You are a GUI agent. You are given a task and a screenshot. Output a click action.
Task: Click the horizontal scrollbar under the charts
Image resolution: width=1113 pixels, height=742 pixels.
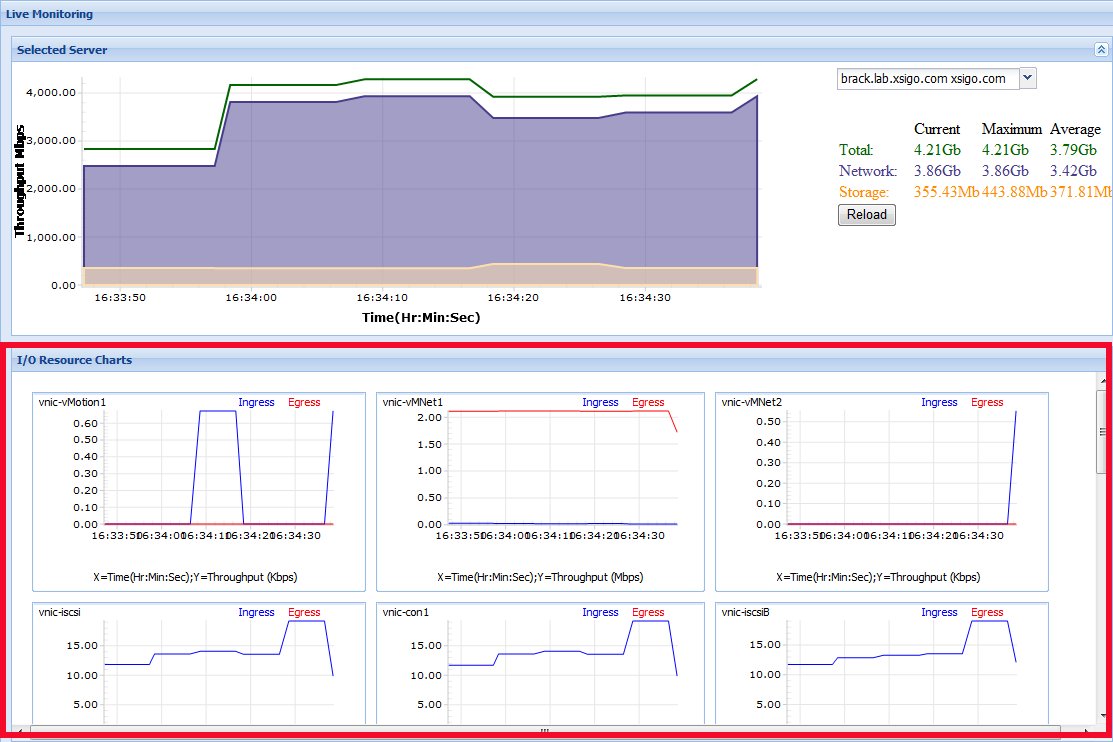(545, 730)
